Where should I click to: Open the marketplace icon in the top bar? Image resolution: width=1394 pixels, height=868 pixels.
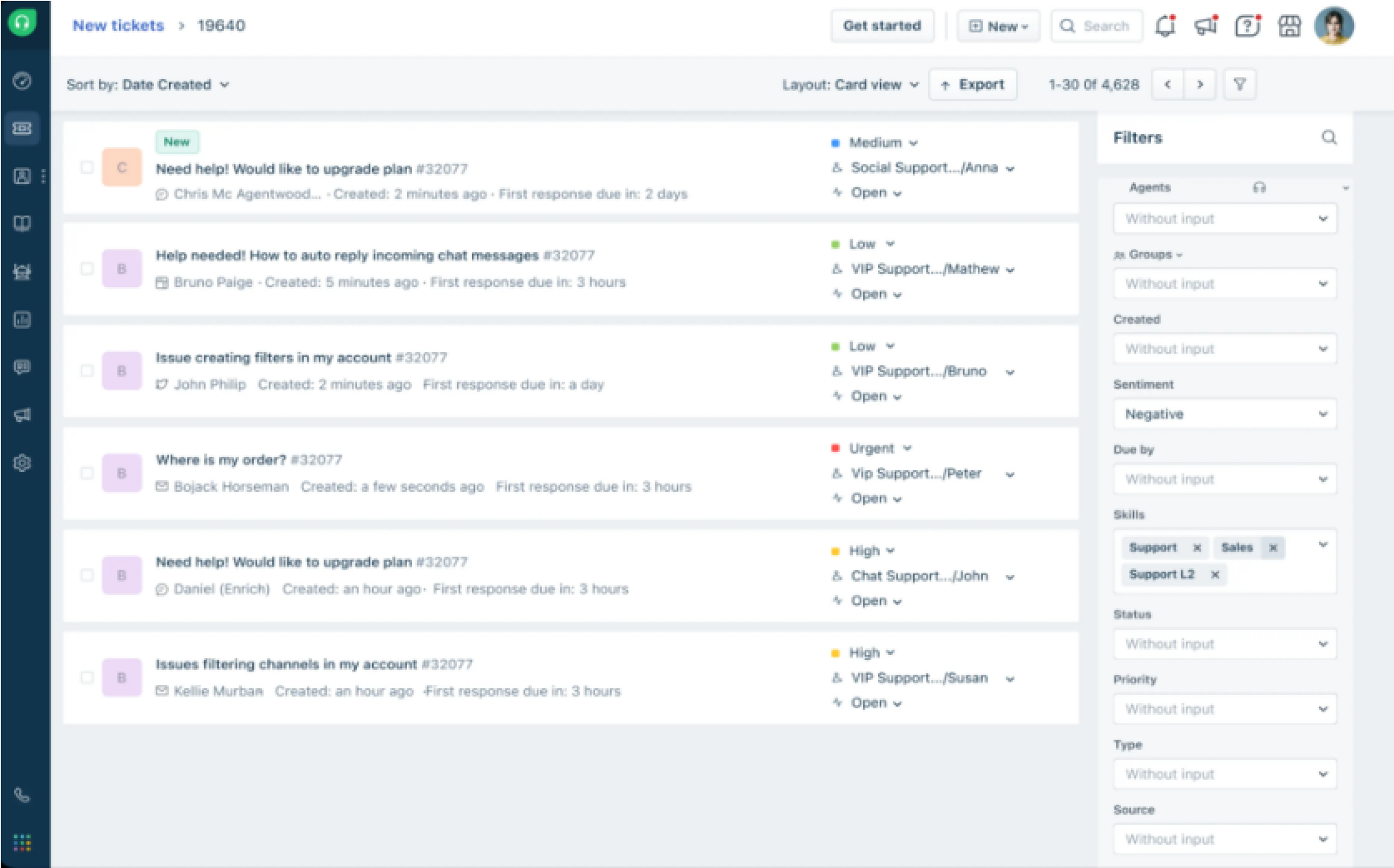pos(1288,26)
